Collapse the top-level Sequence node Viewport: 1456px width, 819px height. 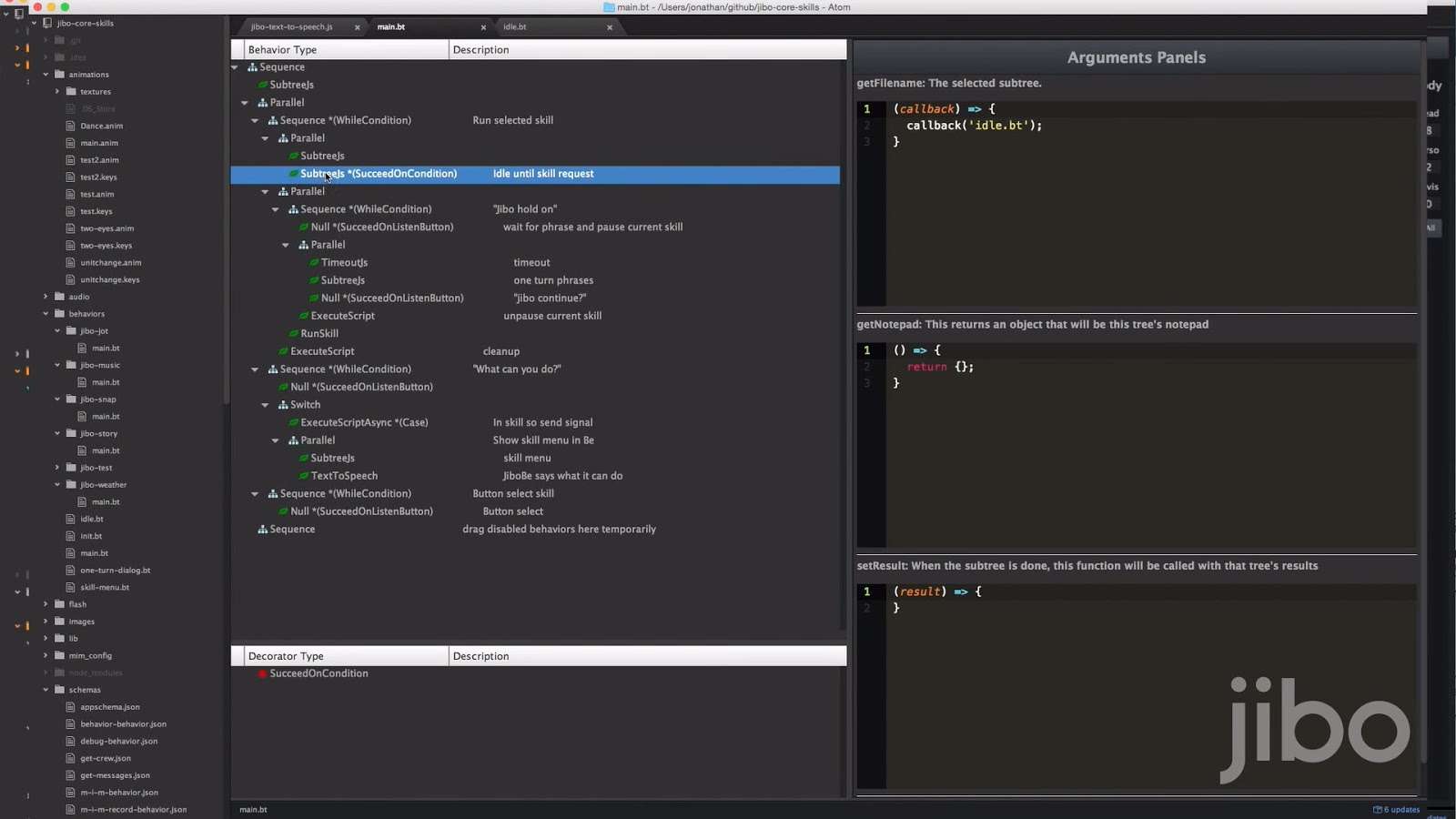[235, 66]
